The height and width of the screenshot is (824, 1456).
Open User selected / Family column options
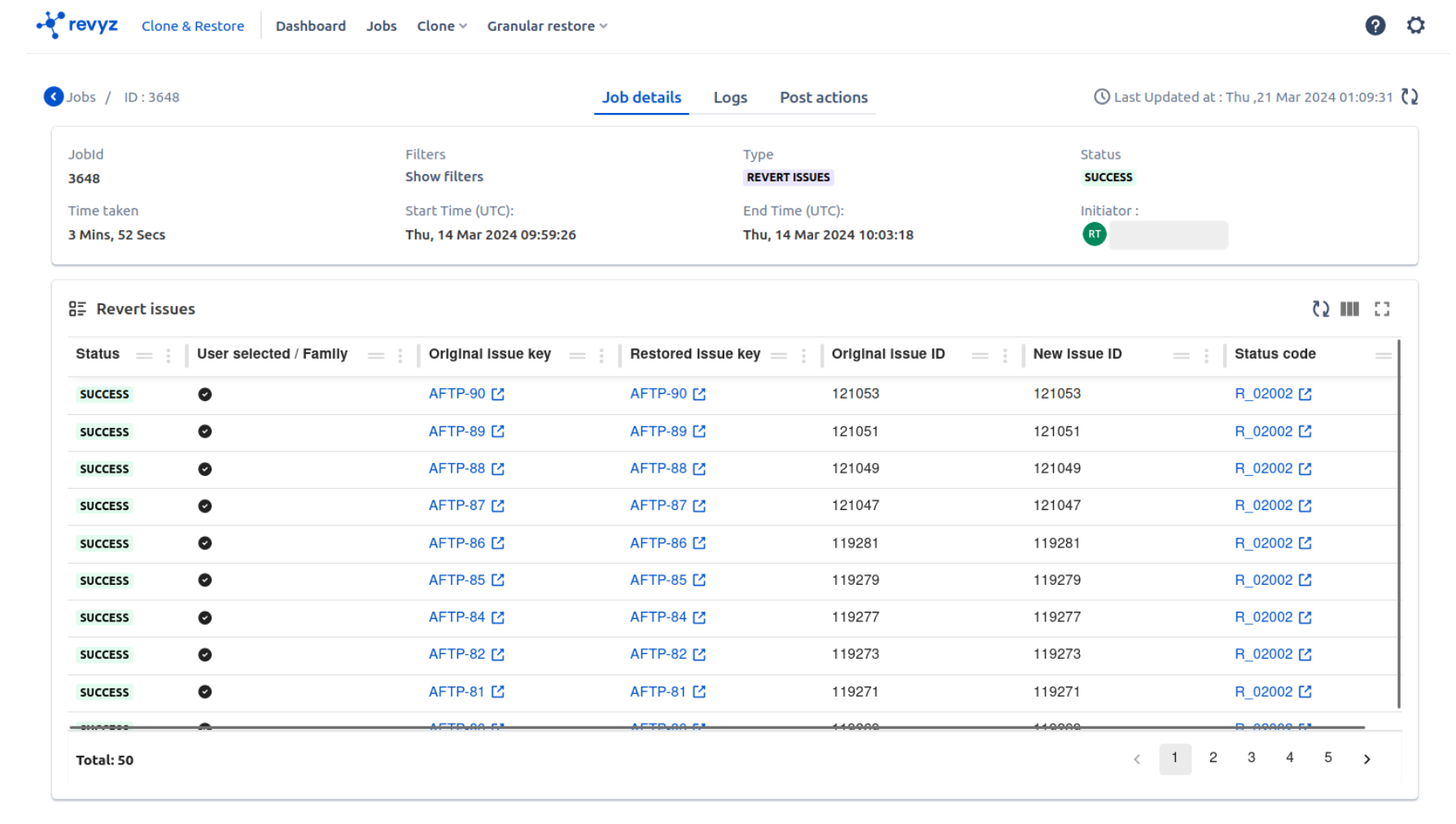[400, 355]
